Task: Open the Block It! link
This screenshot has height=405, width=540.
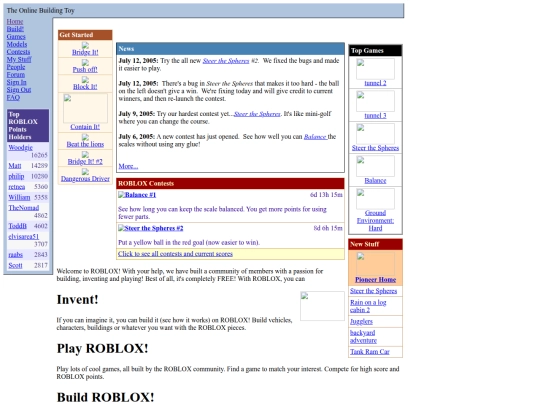Action: click(85, 87)
